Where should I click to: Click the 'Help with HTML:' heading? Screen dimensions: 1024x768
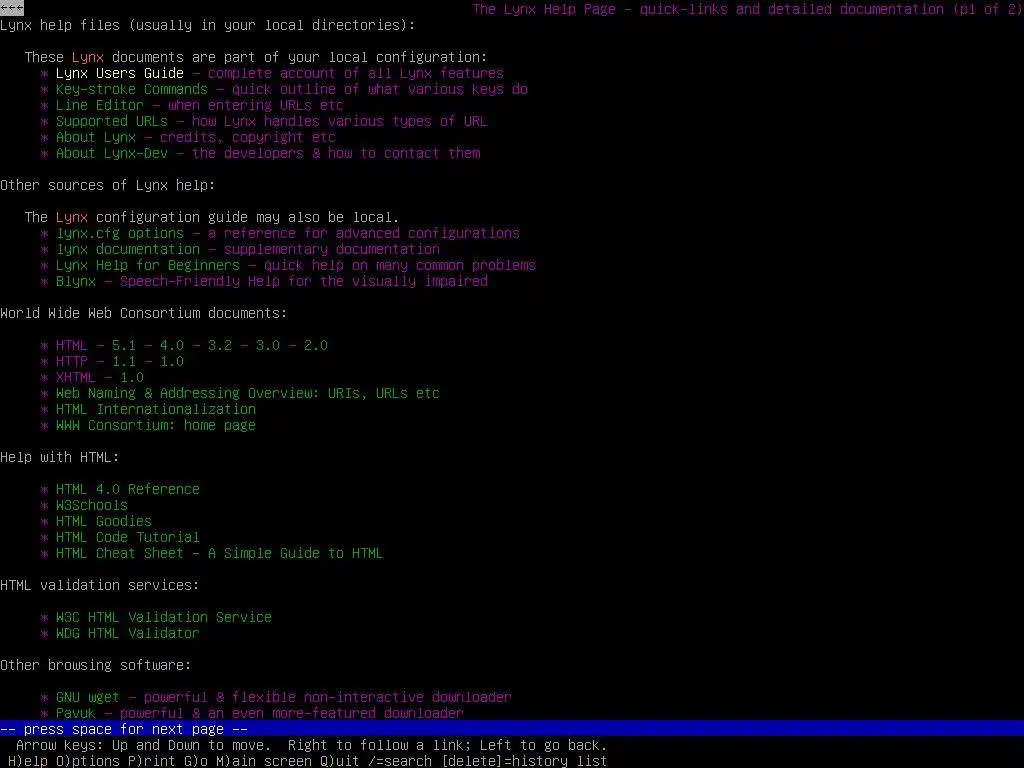pos(59,457)
